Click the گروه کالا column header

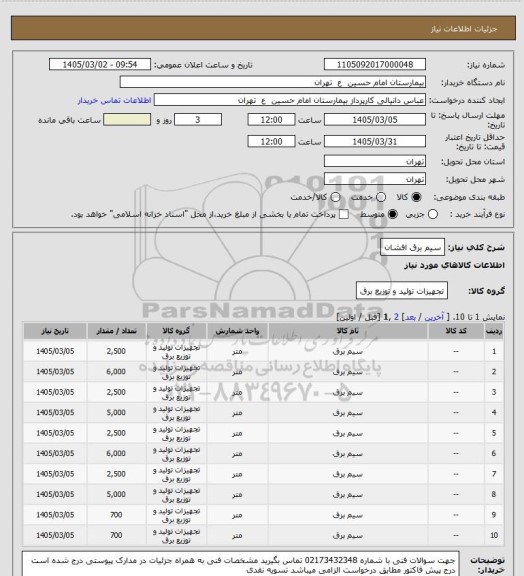[176, 331]
